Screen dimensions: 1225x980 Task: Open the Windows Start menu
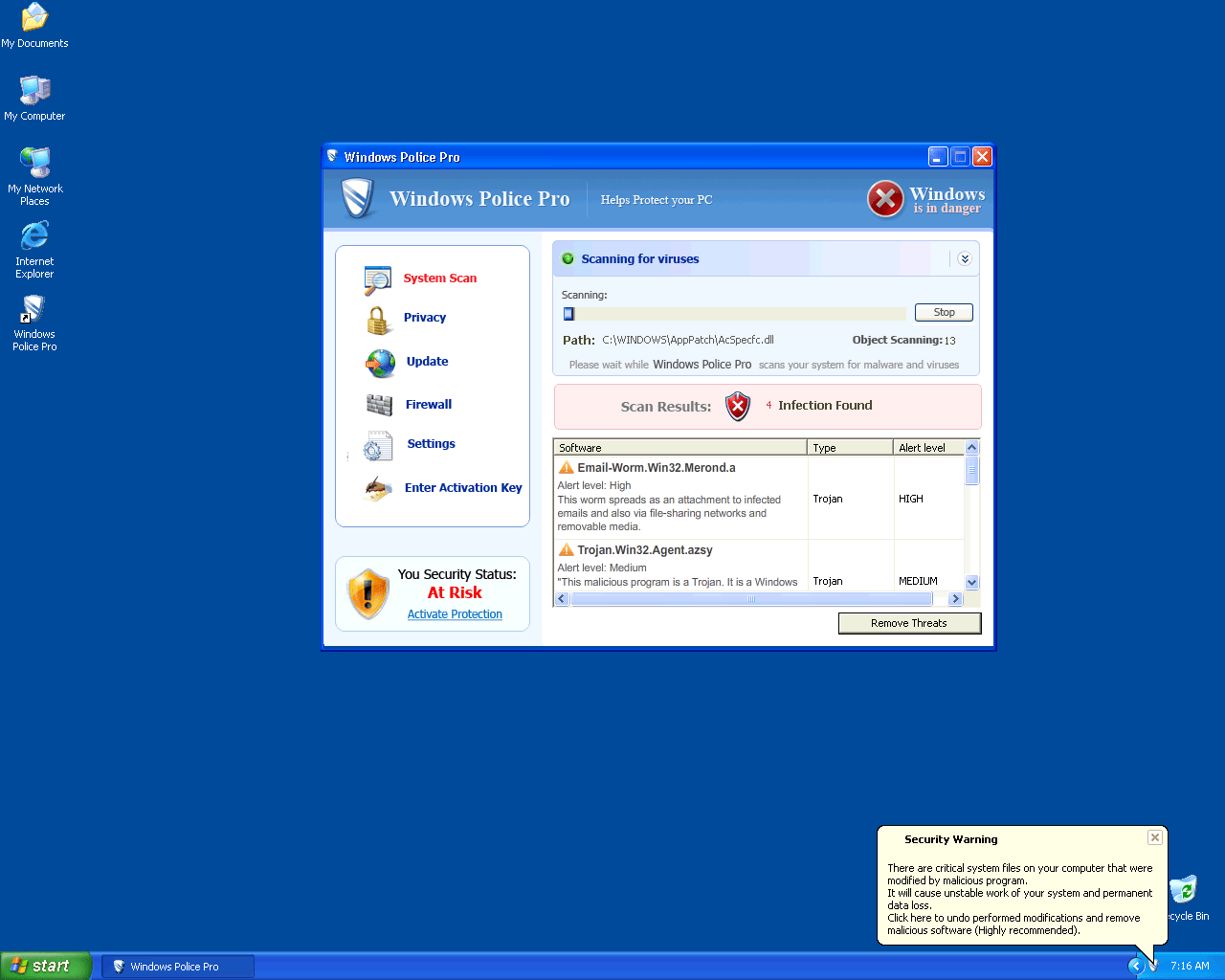[x=46, y=966]
